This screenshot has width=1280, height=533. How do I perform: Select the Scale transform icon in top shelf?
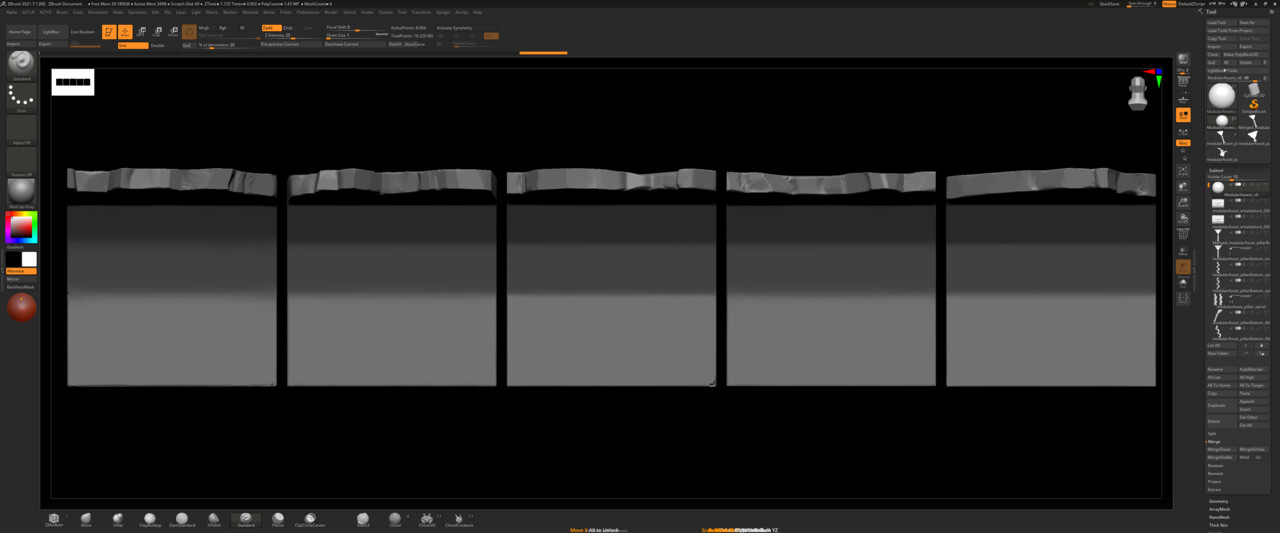(157, 32)
